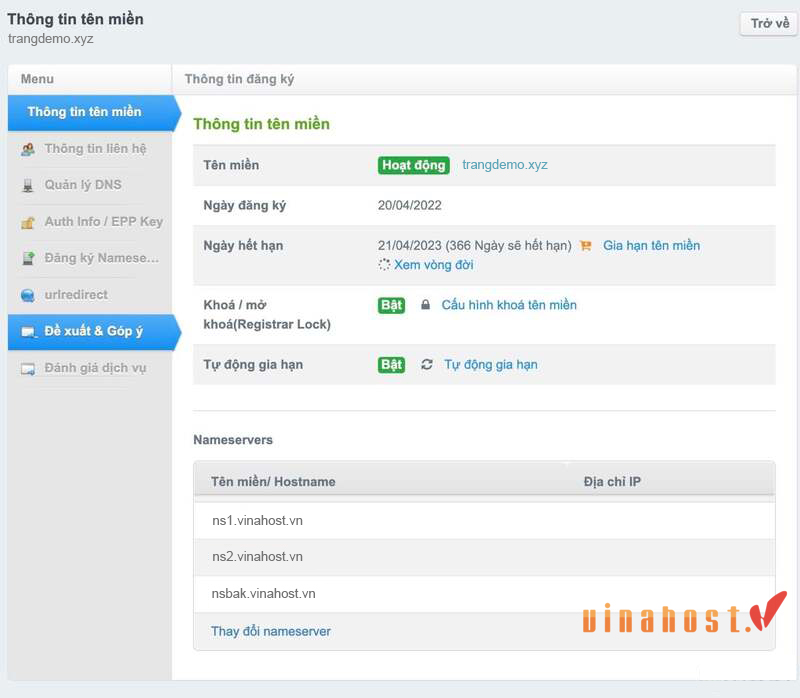Click the server icon beside Quản lý DNS
The height and width of the screenshot is (698, 800).
(28, 186)
